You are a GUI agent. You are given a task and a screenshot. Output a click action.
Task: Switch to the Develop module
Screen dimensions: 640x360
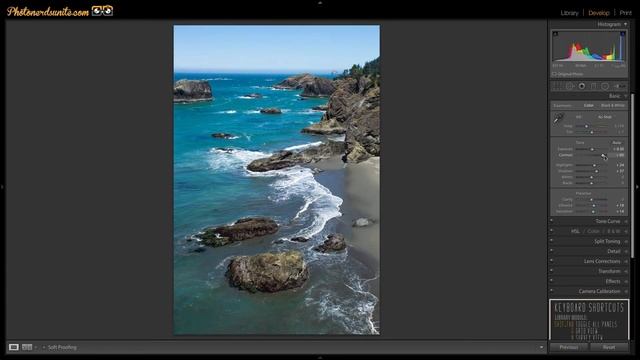click(x=598, y=13)
